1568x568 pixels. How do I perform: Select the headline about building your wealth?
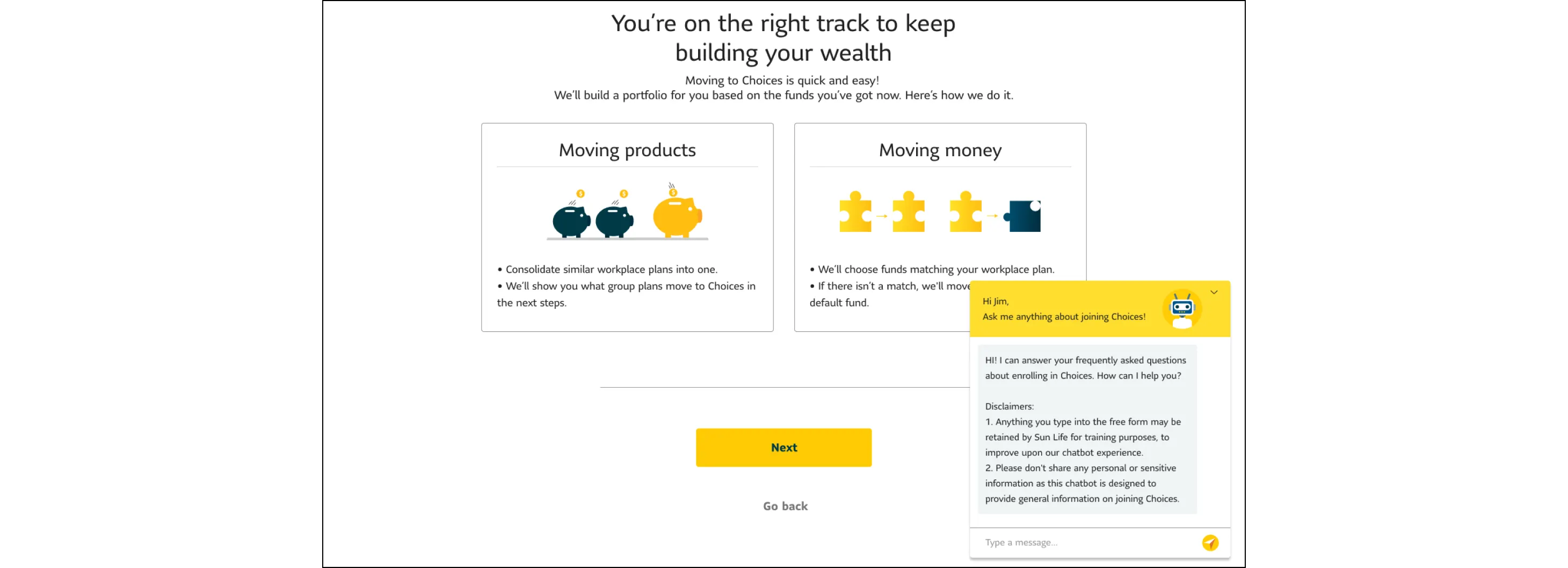[x=783, y=38]
